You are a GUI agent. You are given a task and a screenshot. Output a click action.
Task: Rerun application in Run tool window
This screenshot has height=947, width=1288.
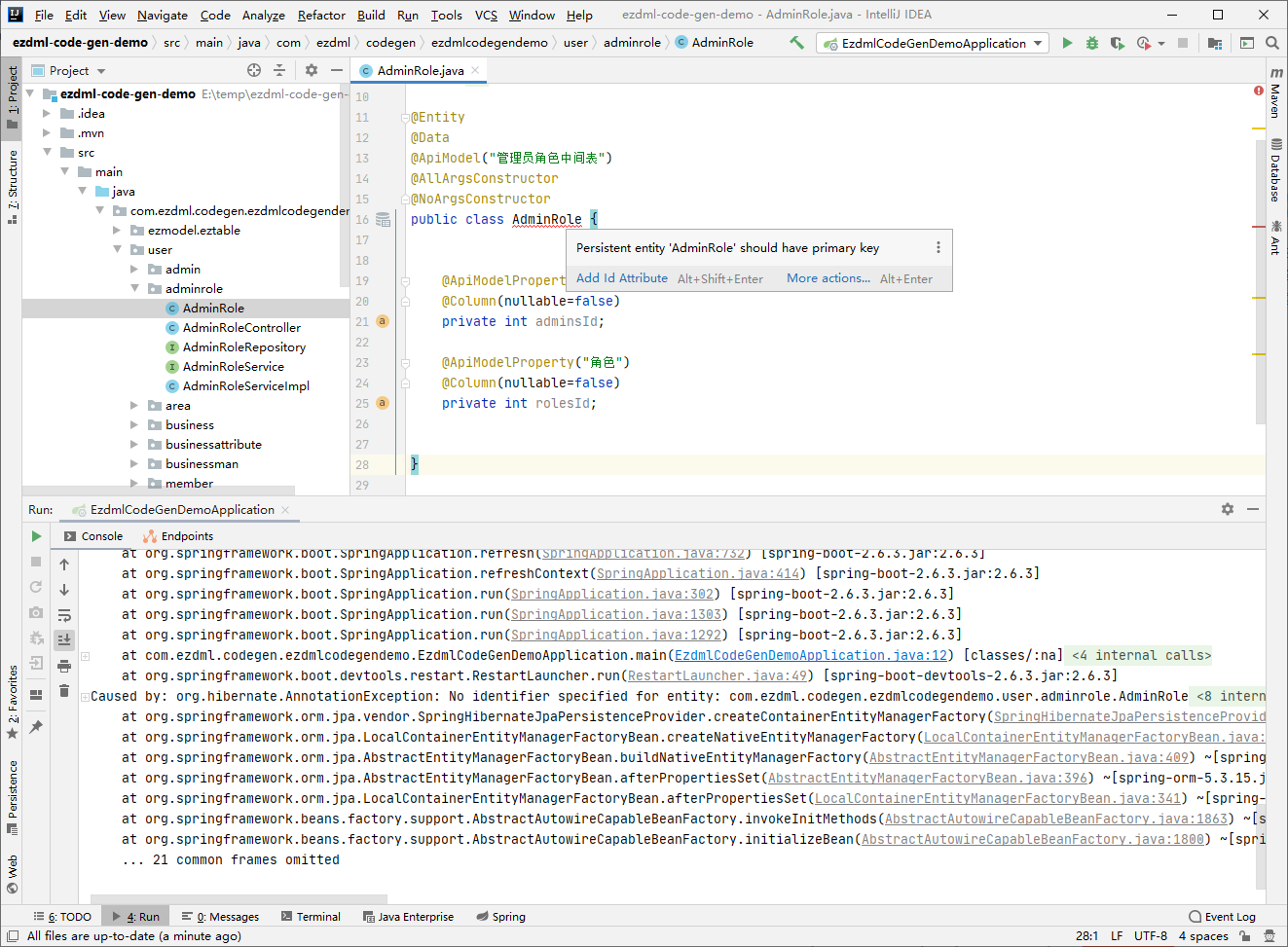(36, 536)
